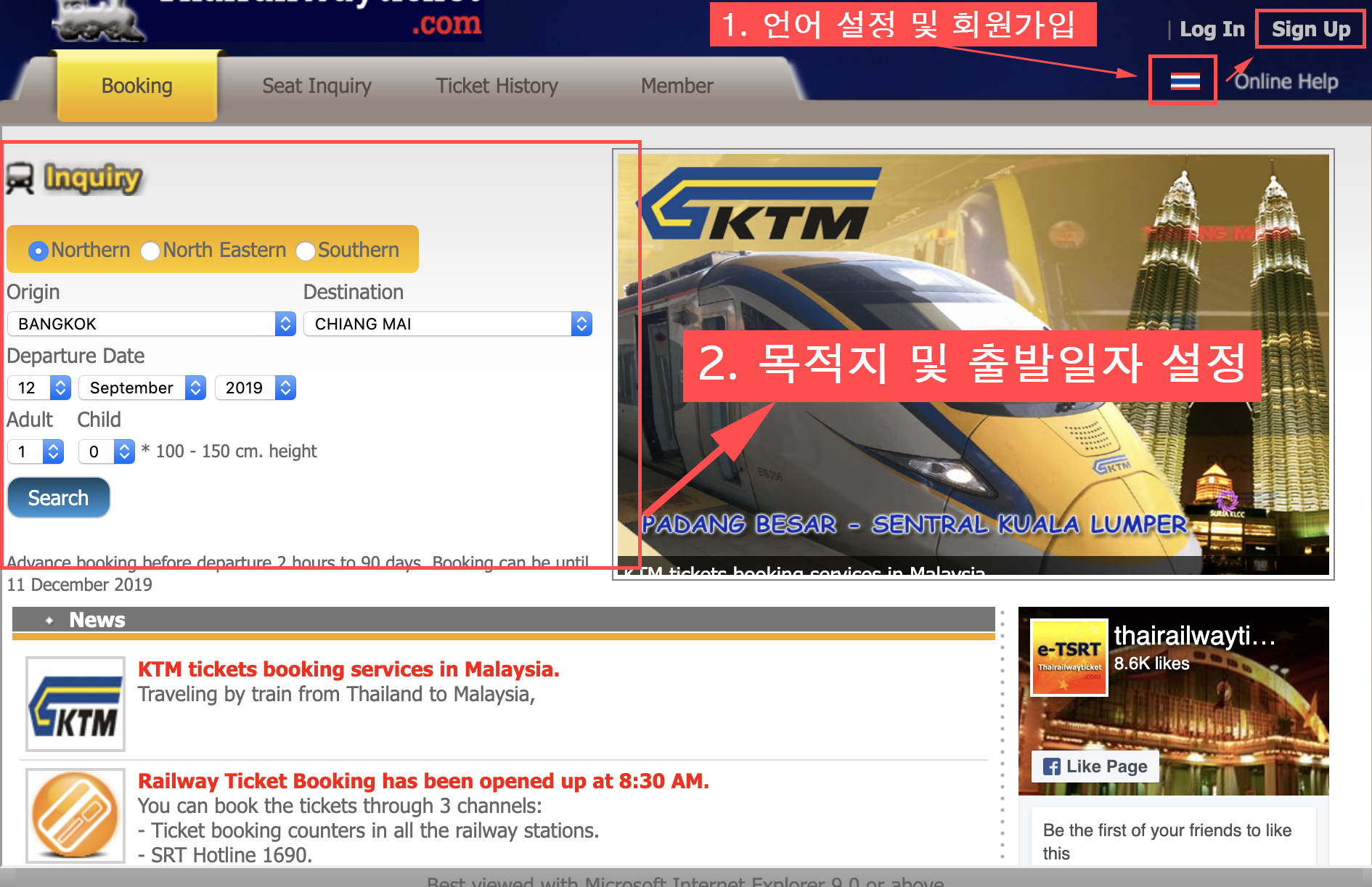The width and height of the screenshot is (1372, 887).
Task: Open the Destination CHIANG MAI dropdown
Action: click(448, 324)
